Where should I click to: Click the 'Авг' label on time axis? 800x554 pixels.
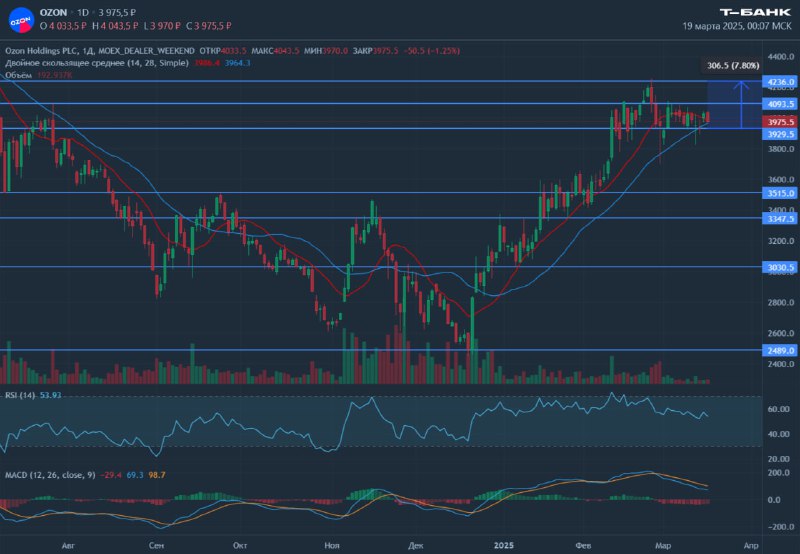pos(68,546)
